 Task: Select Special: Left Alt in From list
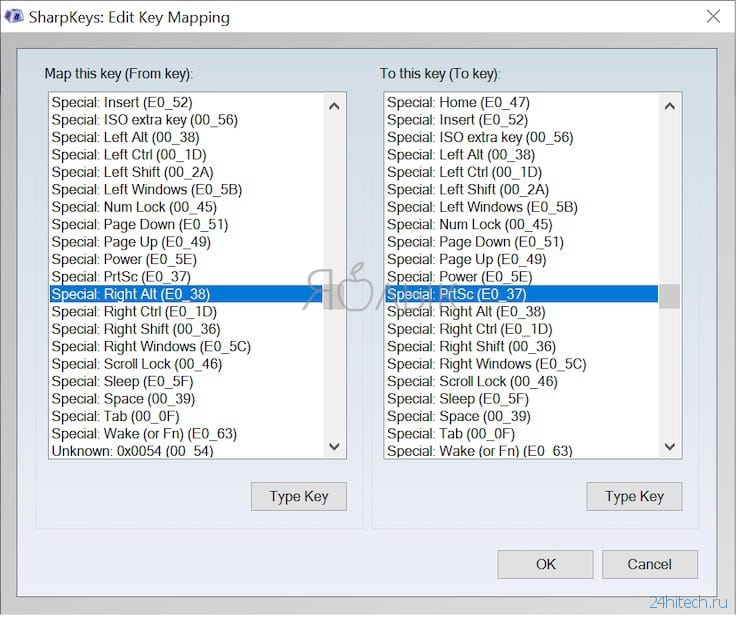point(186,137)
